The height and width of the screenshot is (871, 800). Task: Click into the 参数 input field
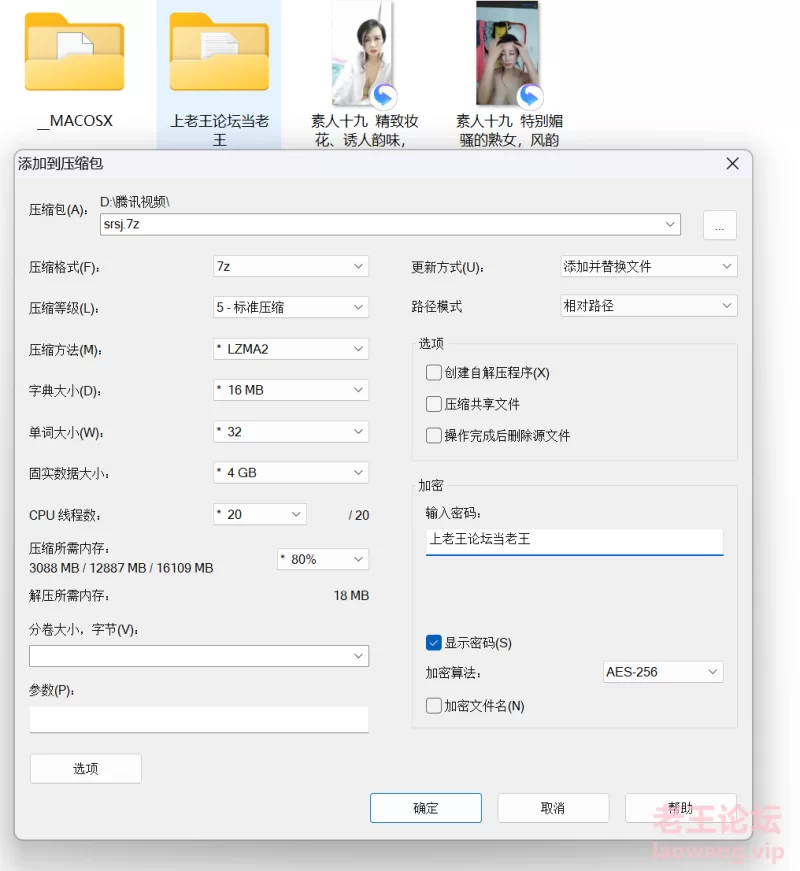199,719
